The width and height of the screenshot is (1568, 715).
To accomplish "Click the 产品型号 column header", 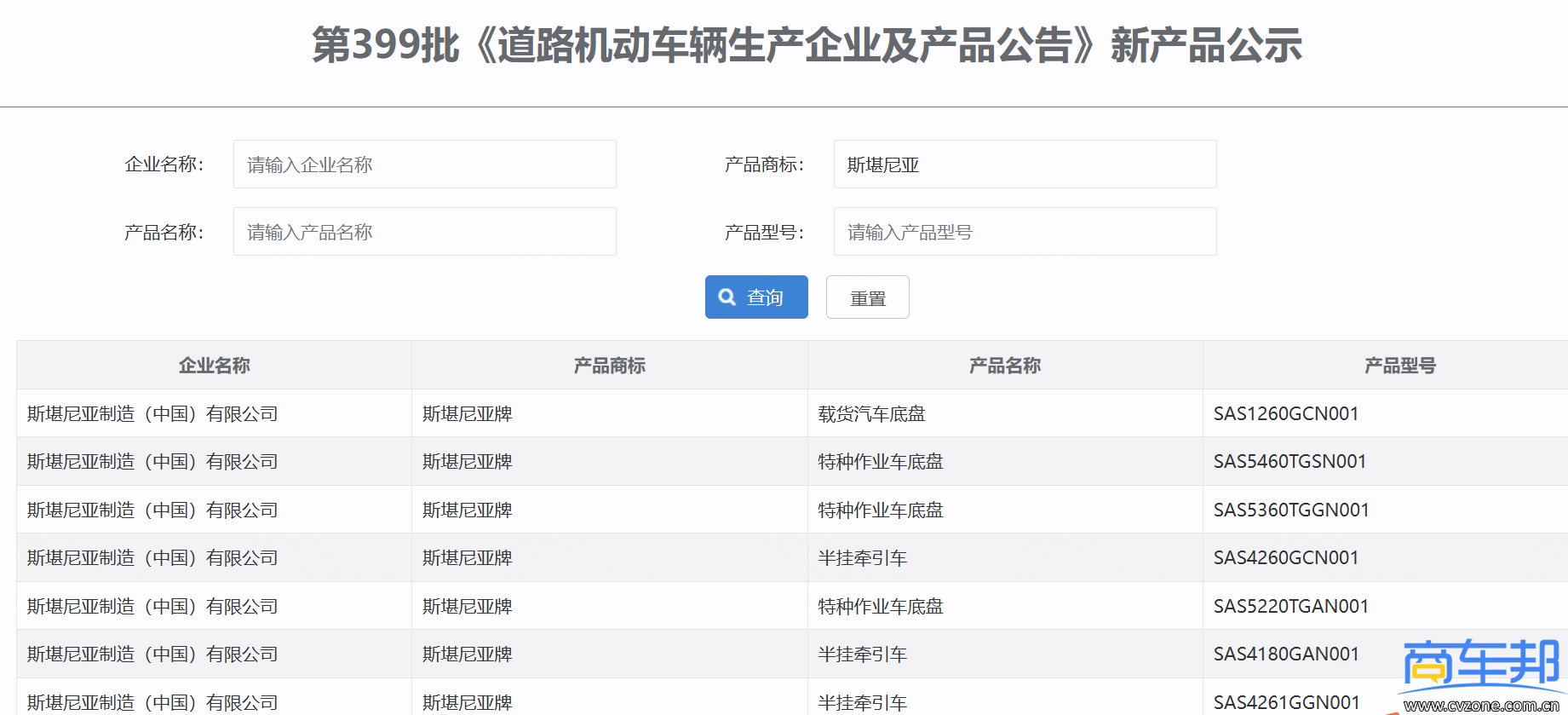I will click(1399, 366).
